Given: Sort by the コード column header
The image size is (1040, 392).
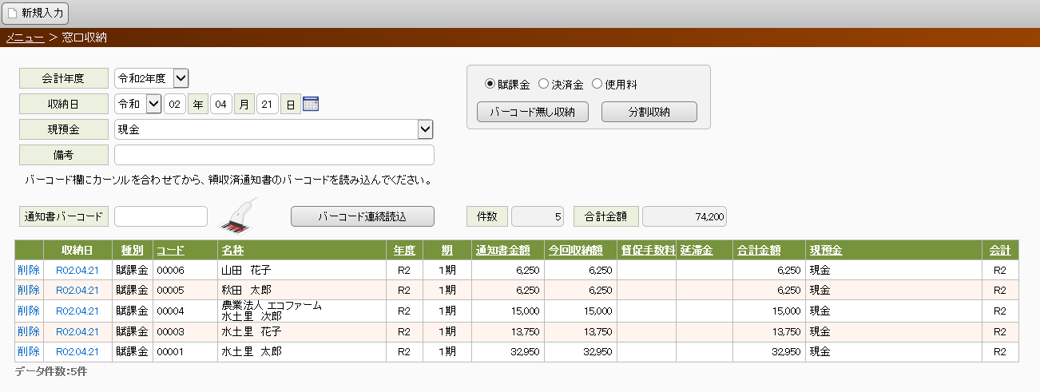Looking at the screenshot, I should tap(170, 250).
